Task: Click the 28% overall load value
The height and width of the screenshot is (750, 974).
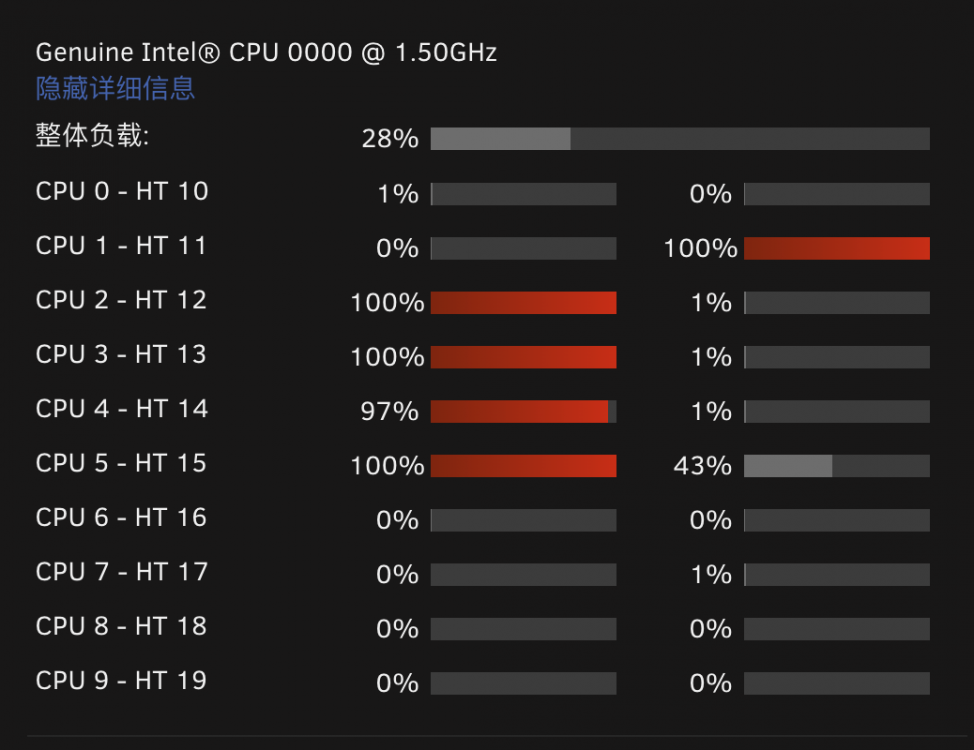Action: click(x=390, y=139)
